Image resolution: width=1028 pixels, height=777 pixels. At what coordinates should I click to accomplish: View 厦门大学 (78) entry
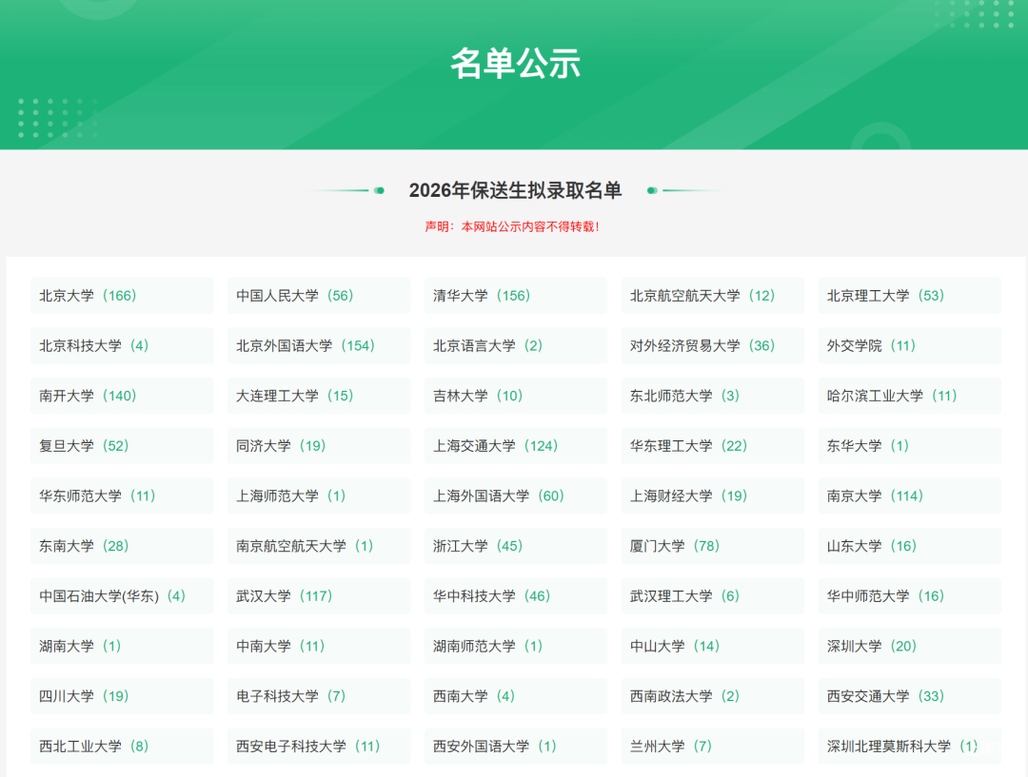click(x=713, y=546)
